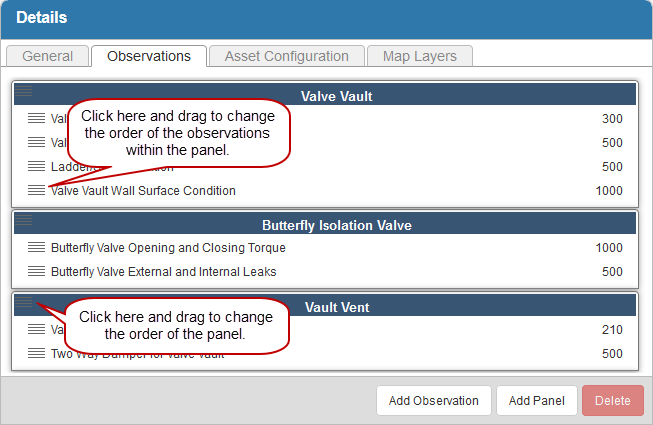Switch to the General tab
The width and height of the screenshot is (653, 425).
tap(47, 56)
